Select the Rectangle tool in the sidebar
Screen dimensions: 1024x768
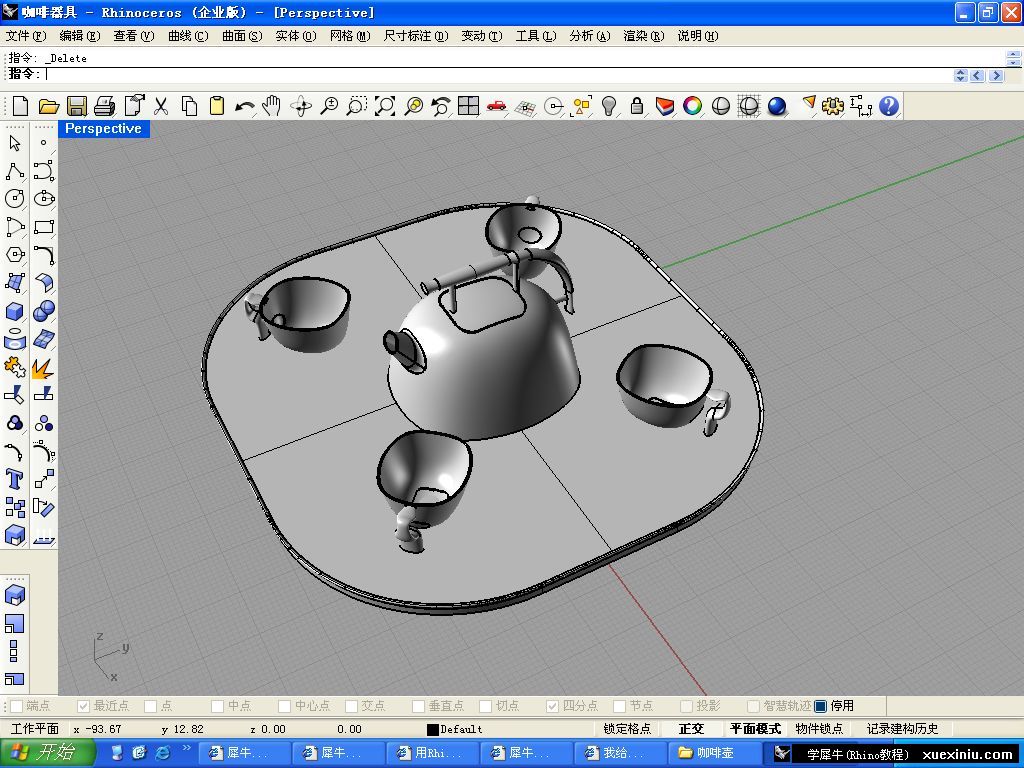coord(44,227)
